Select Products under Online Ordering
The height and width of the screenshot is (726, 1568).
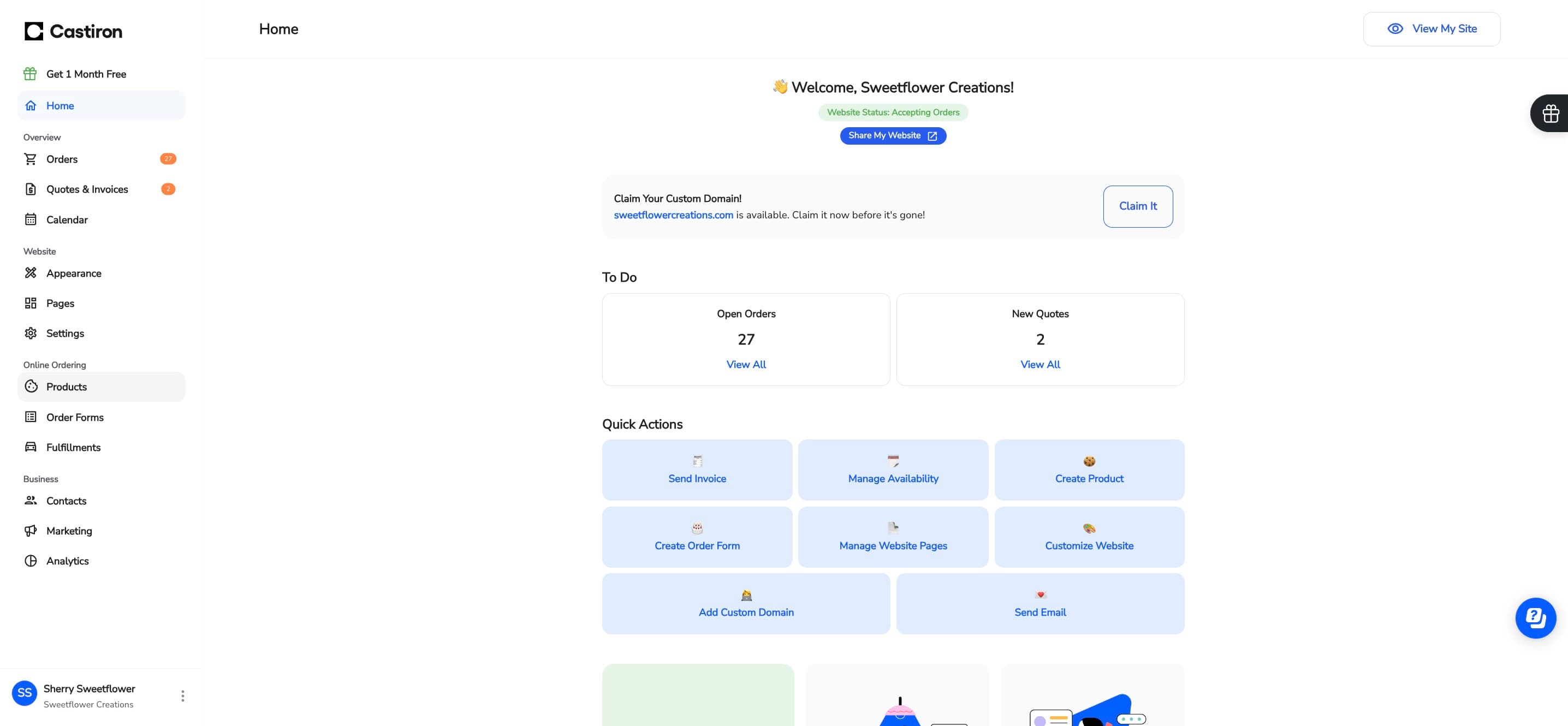click(x=101, y=386)
